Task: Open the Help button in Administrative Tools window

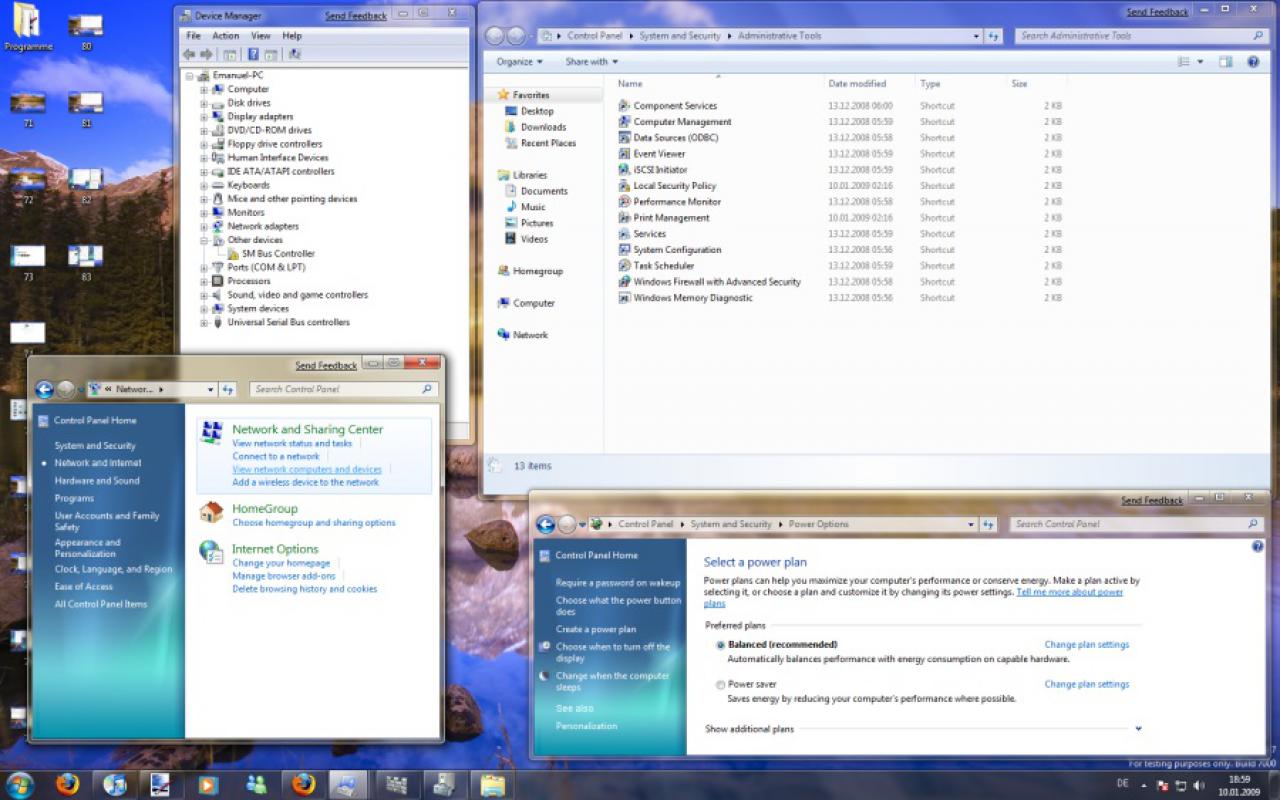Action: coord(1253,62)
